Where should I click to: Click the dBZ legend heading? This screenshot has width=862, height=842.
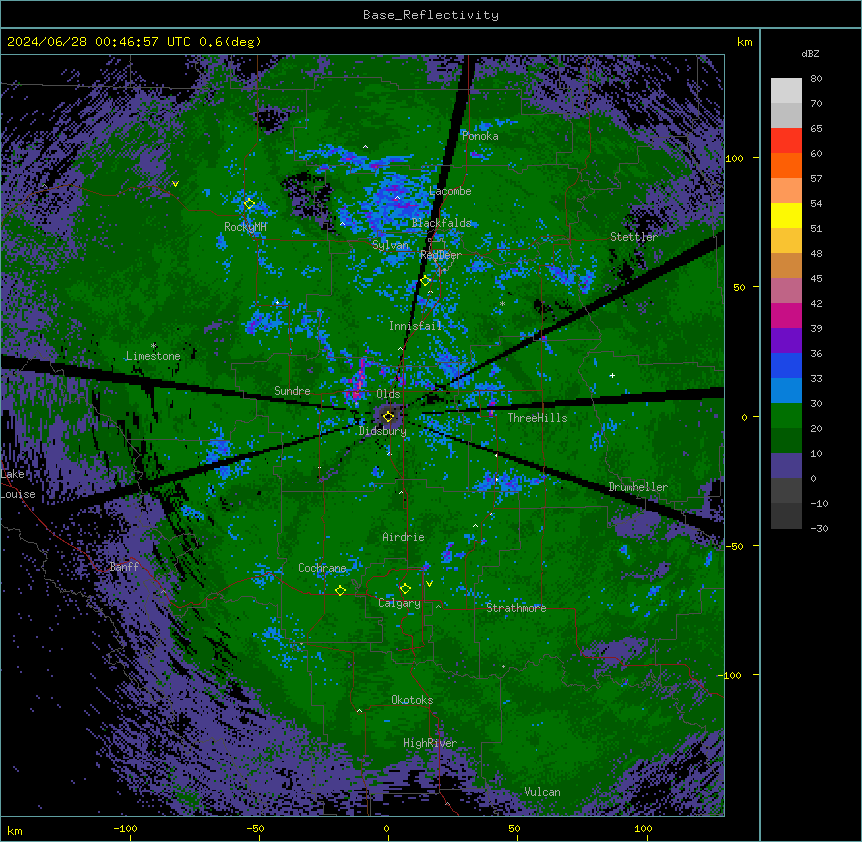point(810,53)
